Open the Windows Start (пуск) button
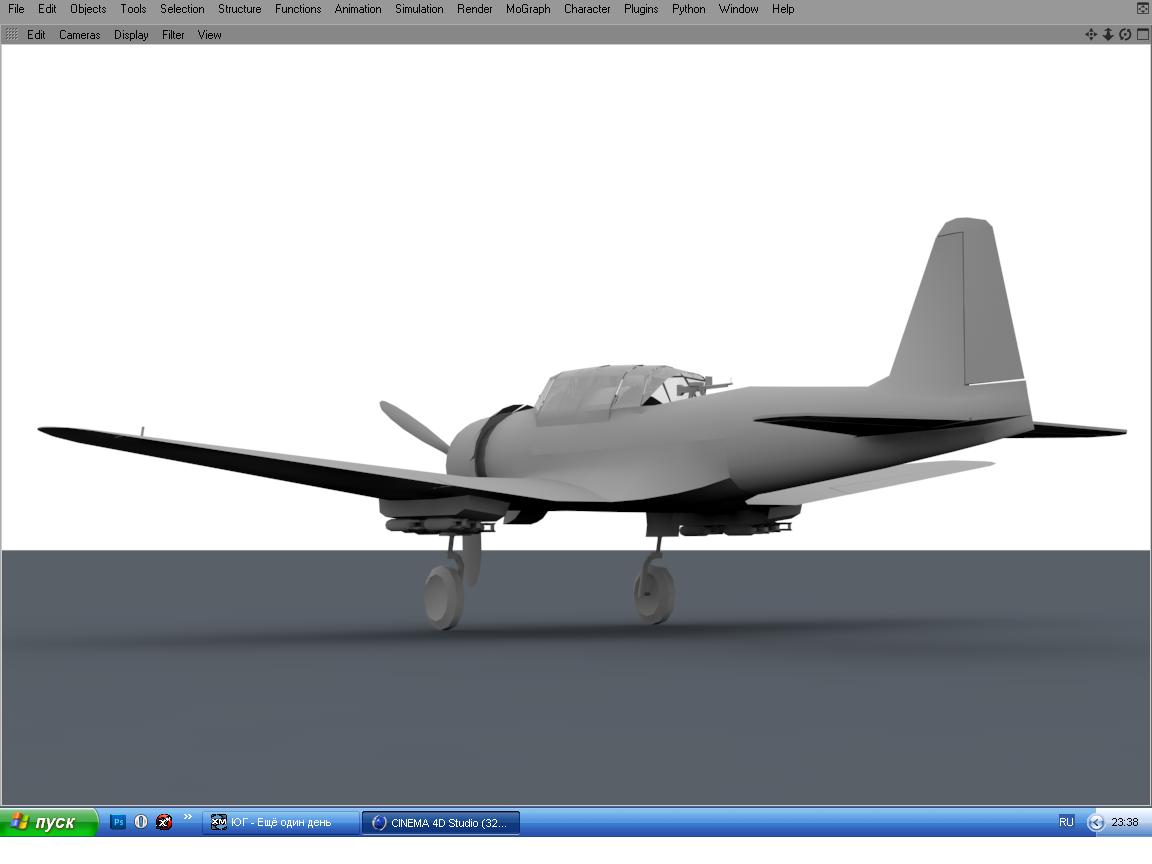1152x864 pixels. (x=48, y=822)
